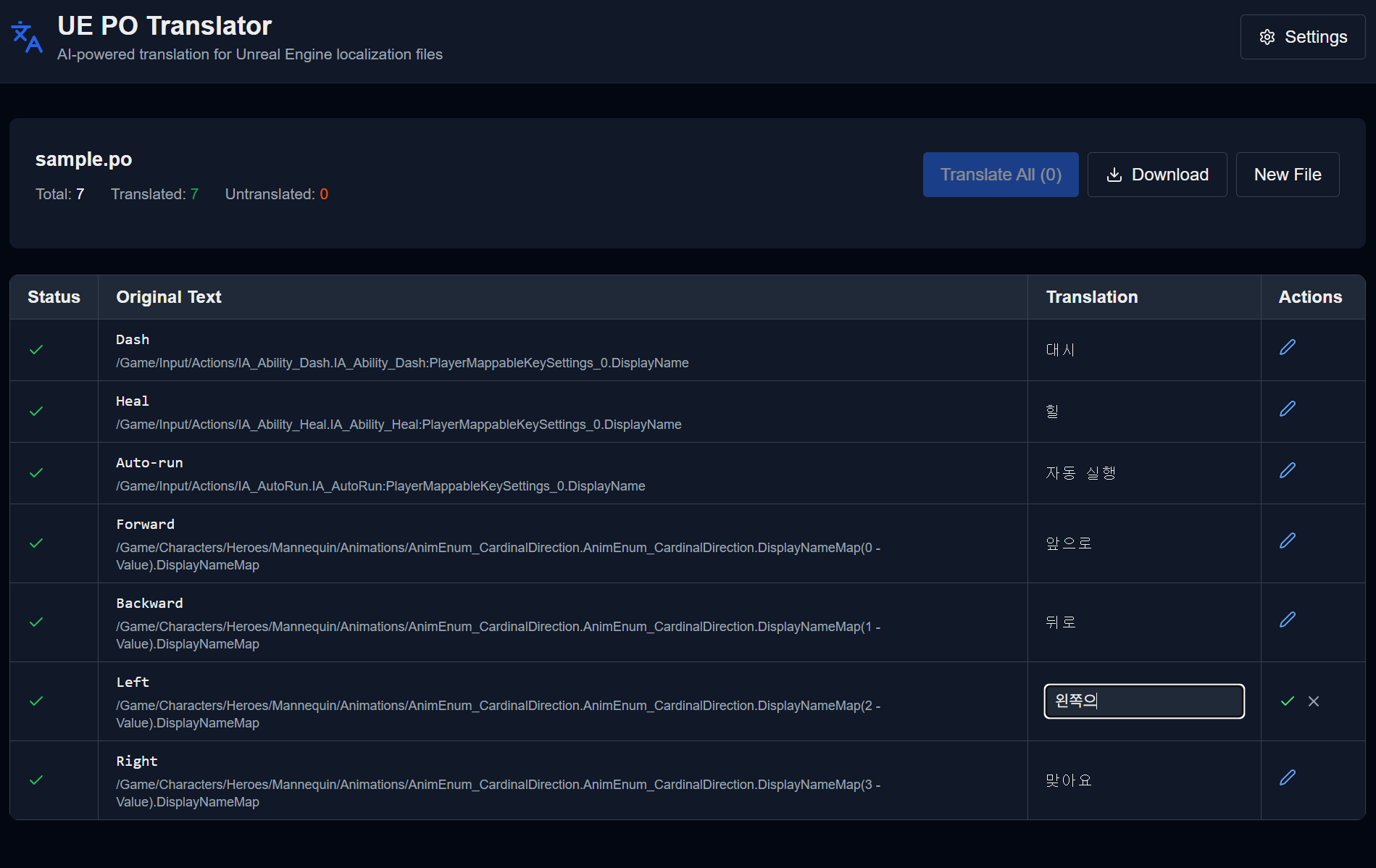Click the Actions column header

coord(1310,297)
